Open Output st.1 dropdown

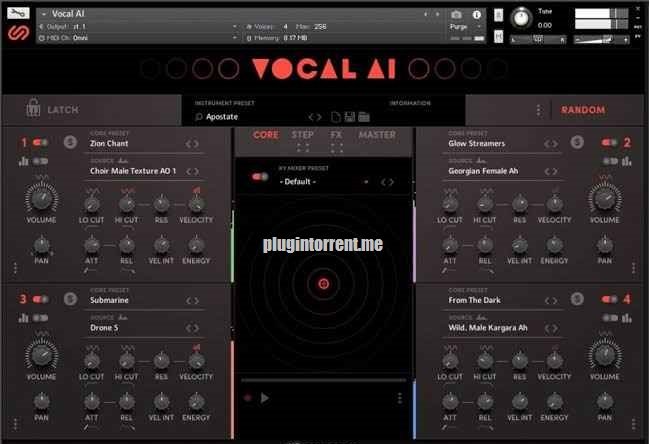(139, 26)
